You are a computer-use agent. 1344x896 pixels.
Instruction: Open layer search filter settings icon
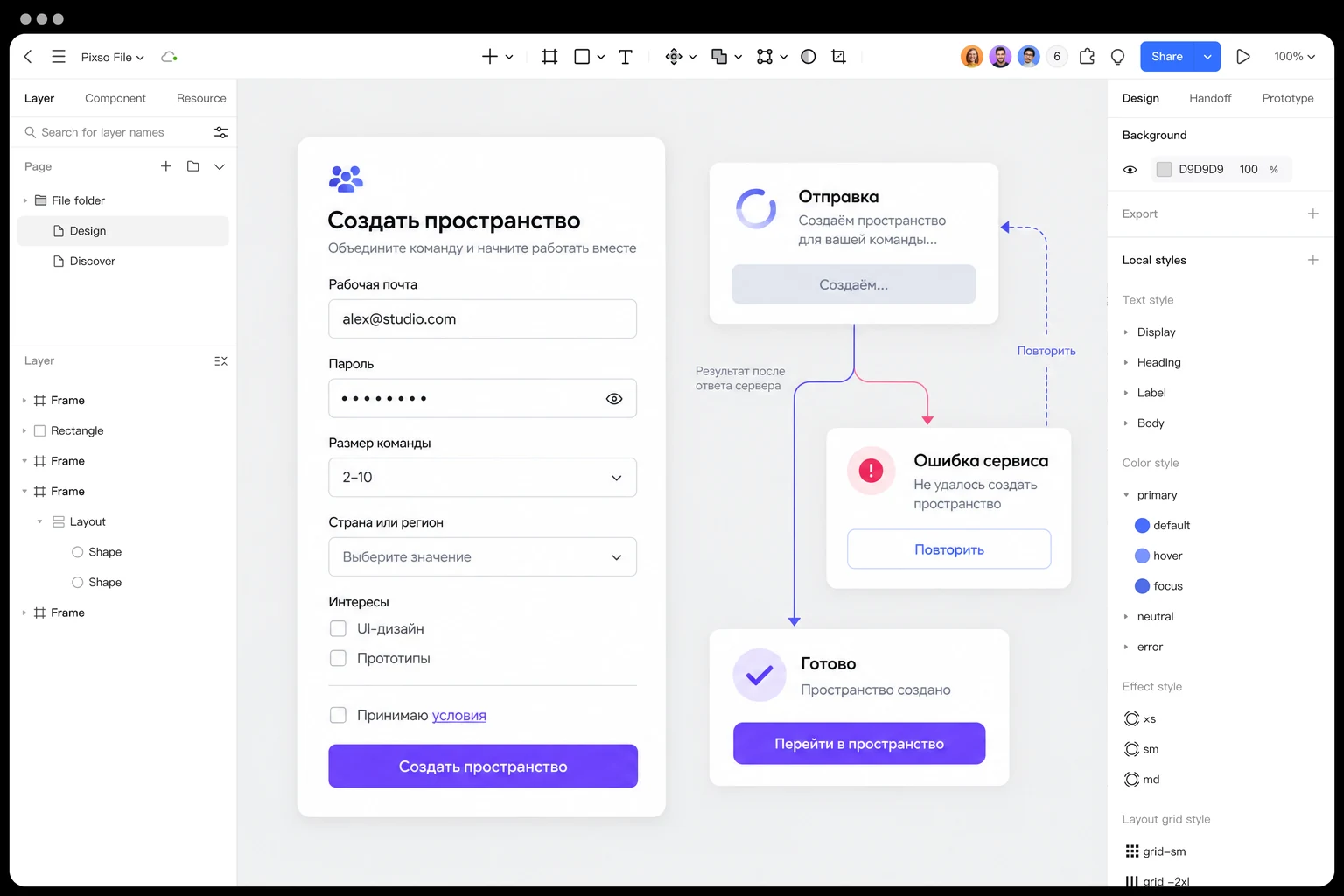tap(220, 132)
